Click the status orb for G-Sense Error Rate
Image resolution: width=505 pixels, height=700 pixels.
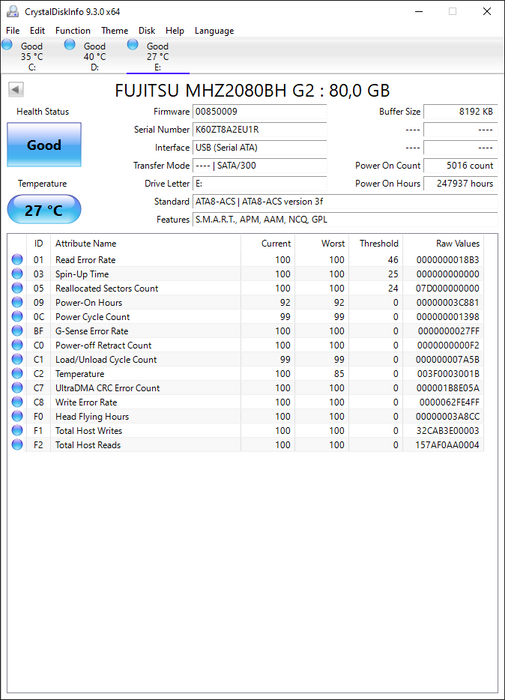tap(17, 331)
